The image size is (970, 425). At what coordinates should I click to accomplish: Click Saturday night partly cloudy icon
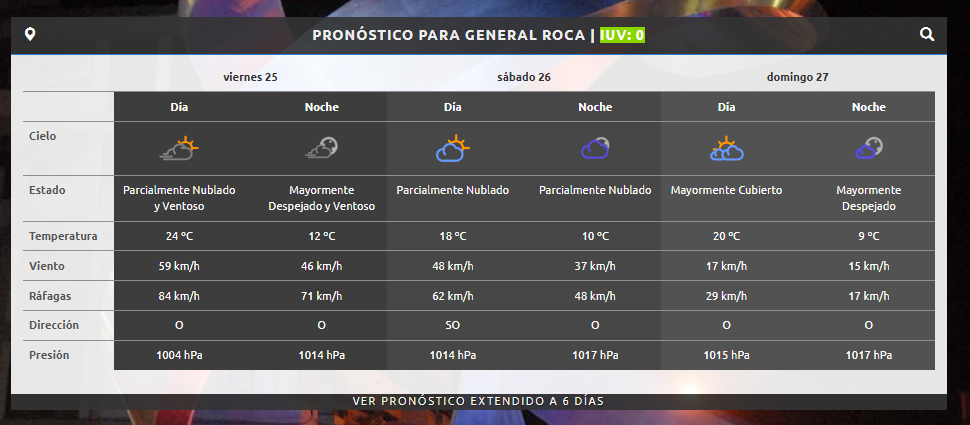click(x=595, y=149)
